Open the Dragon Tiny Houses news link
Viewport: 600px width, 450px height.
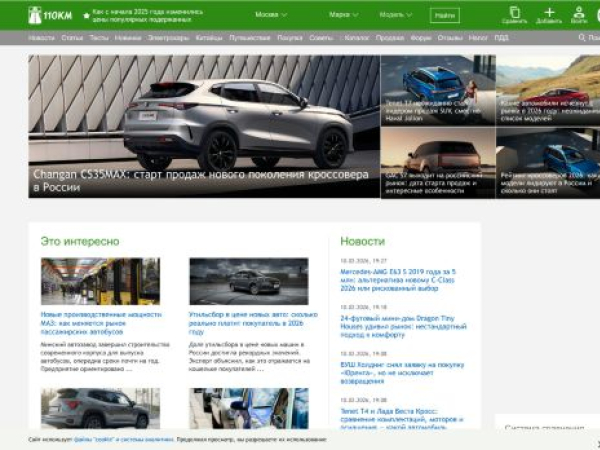(402, 325)
